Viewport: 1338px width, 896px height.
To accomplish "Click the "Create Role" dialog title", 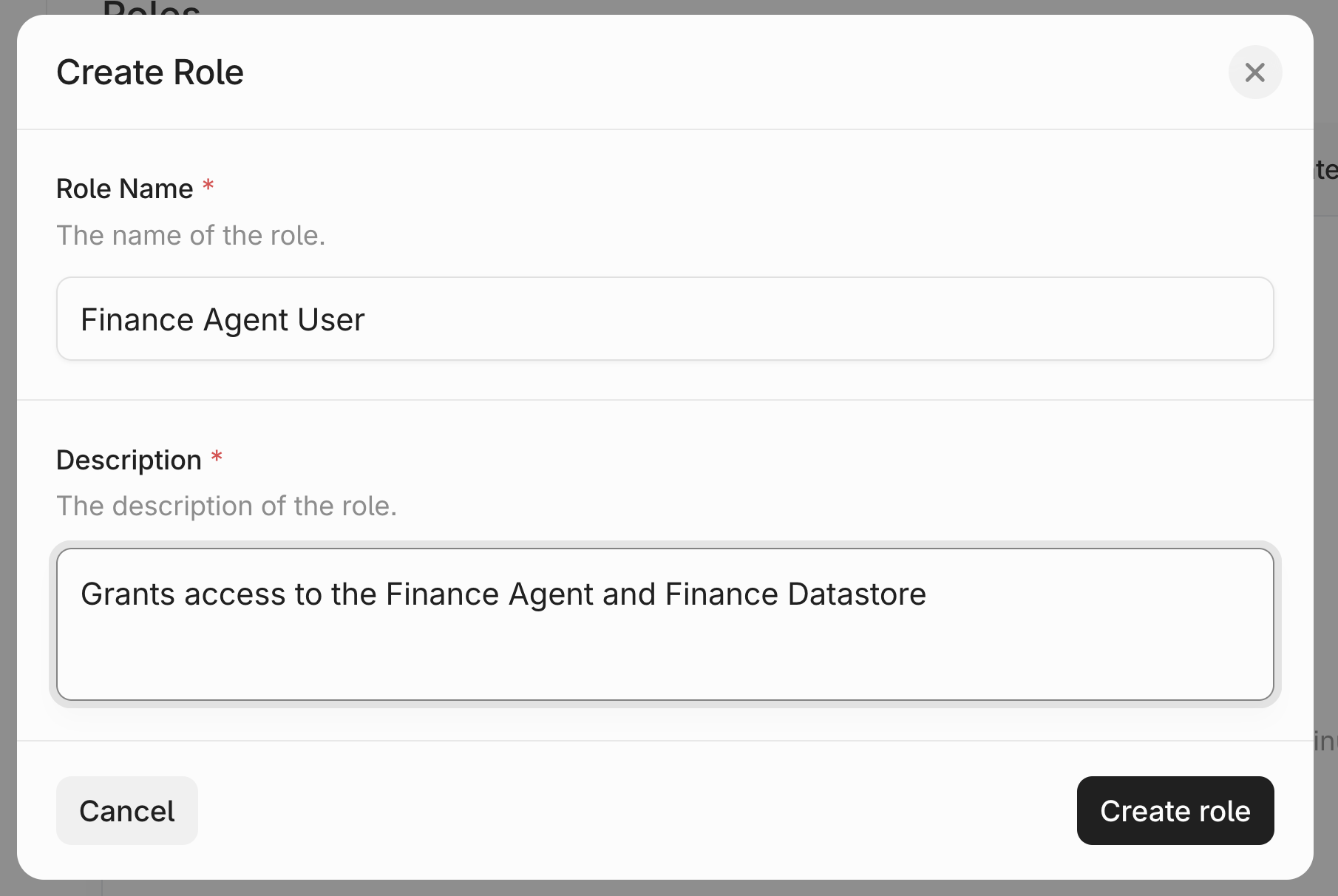I will point(150,72).
